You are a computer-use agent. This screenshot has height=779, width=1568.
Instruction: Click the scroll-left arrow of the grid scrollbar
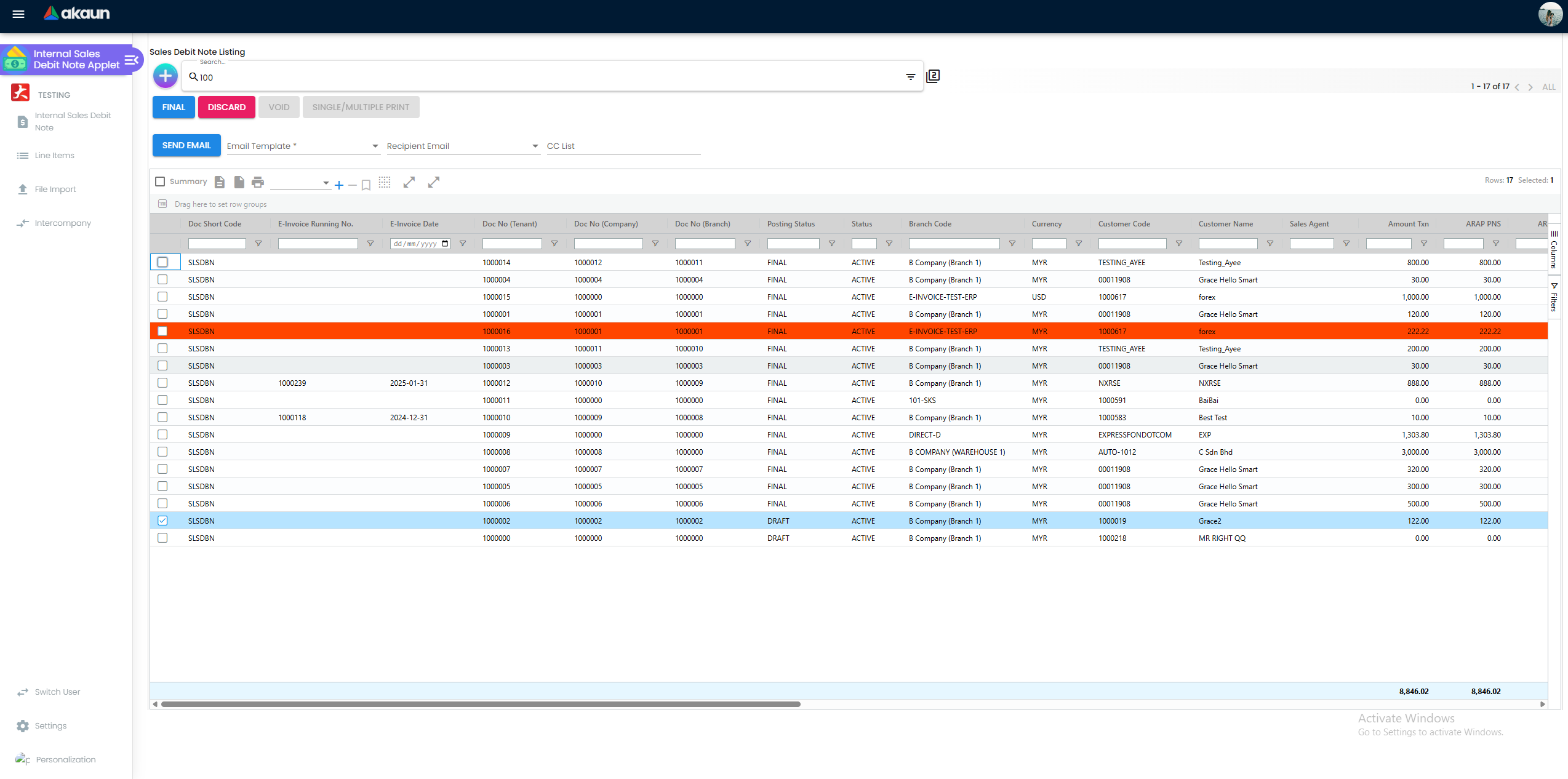[x=155, y=704]
